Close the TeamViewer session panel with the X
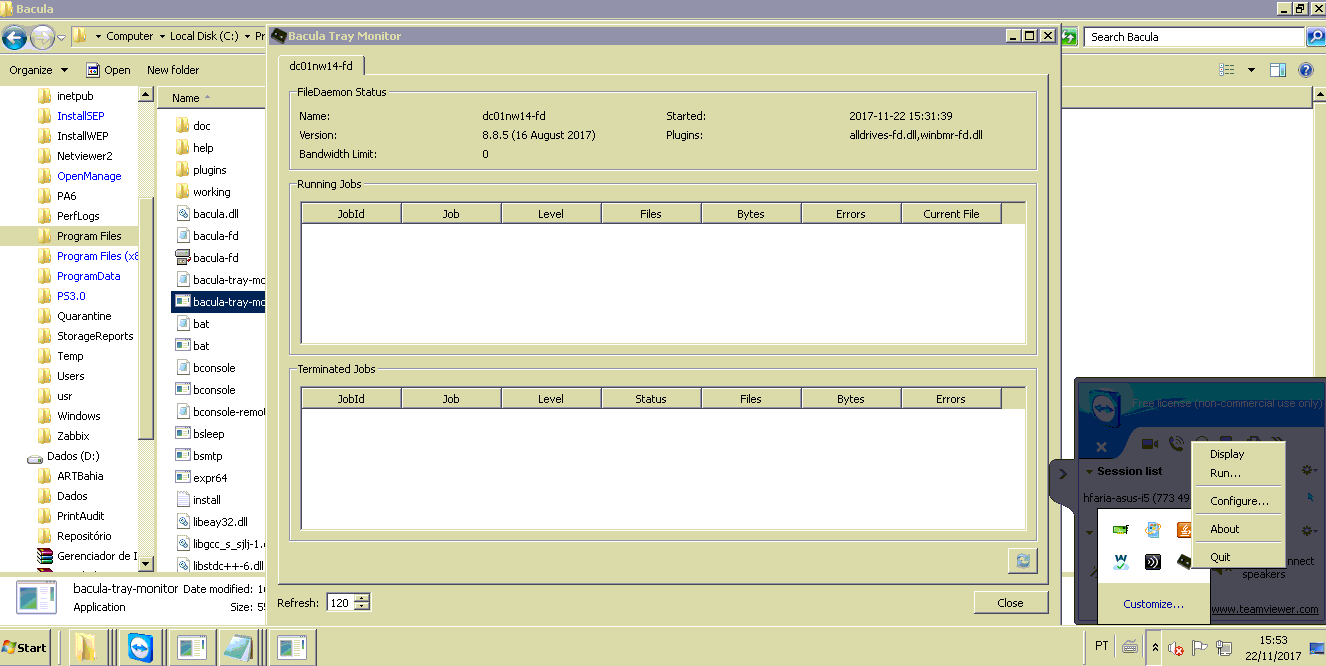The width and height of the screenshot is (1326, 666). [x=1101, y=447]
